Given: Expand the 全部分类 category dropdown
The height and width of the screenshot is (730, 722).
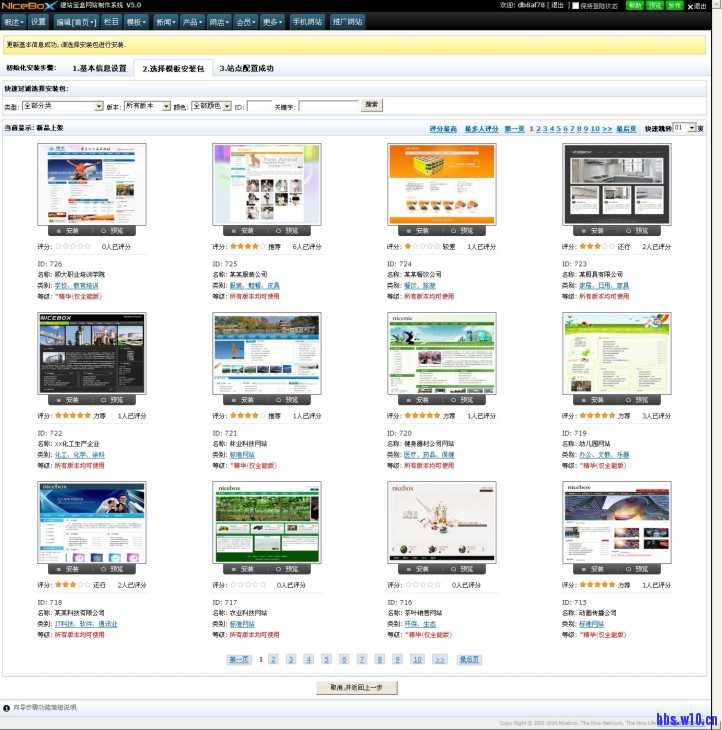Looking at the screenshot, I should (x=62, y=106).
